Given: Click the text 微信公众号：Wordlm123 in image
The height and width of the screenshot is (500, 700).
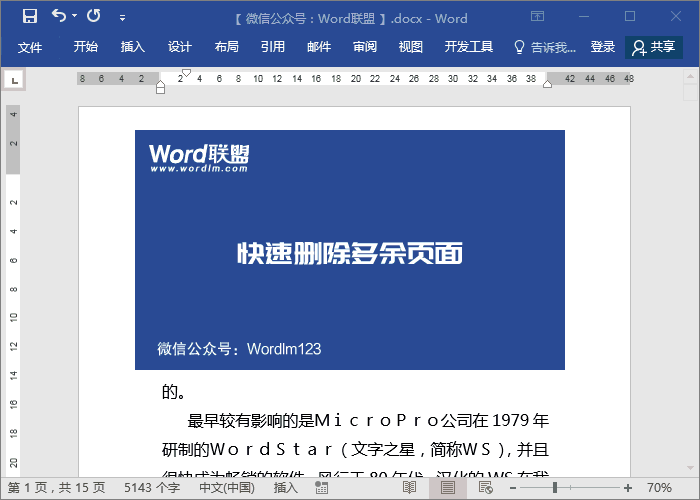Looking at the screenshot, I should click(239, 349).
